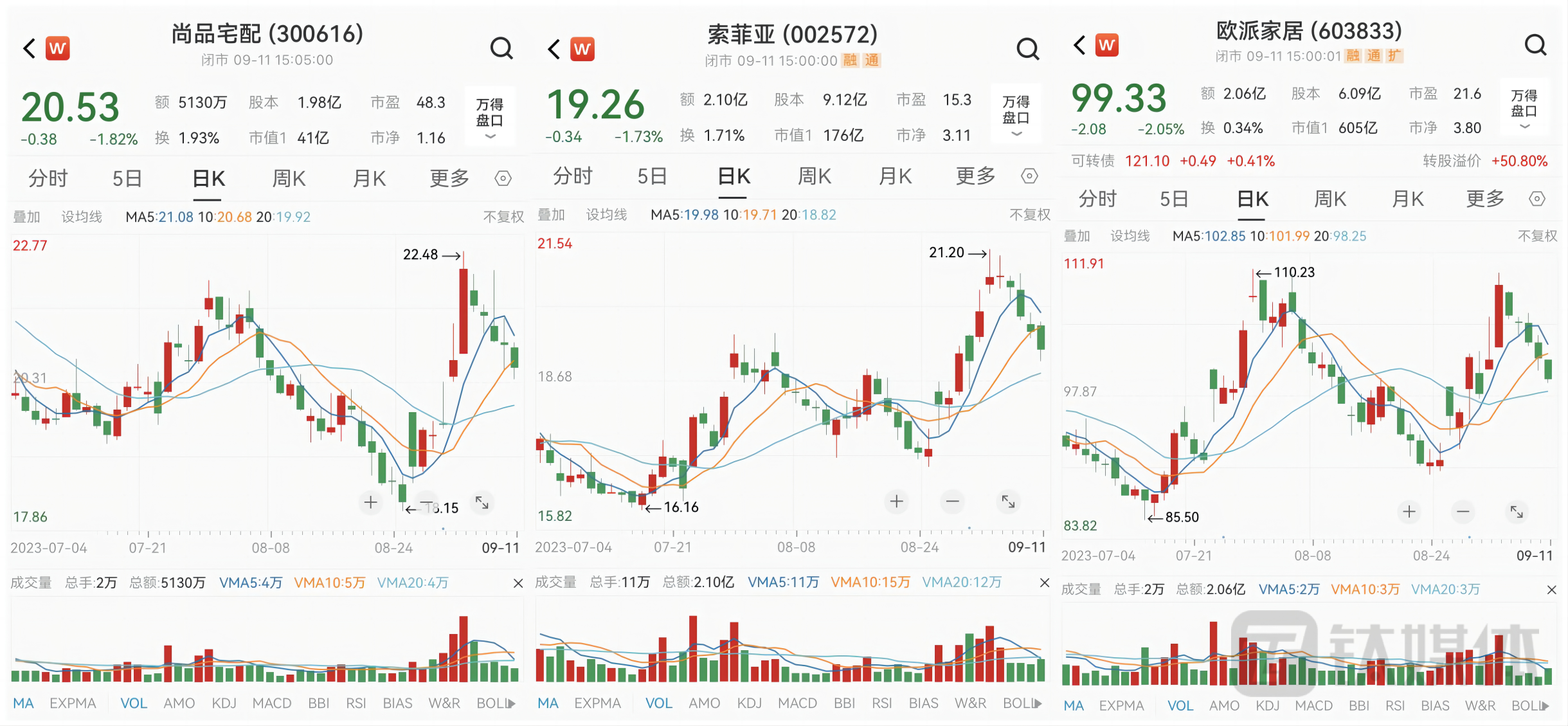The height and width of the screenshot is (726, 1568).
Task: Zoom out the 索菲亚 K-line chart
Action: 952,501
